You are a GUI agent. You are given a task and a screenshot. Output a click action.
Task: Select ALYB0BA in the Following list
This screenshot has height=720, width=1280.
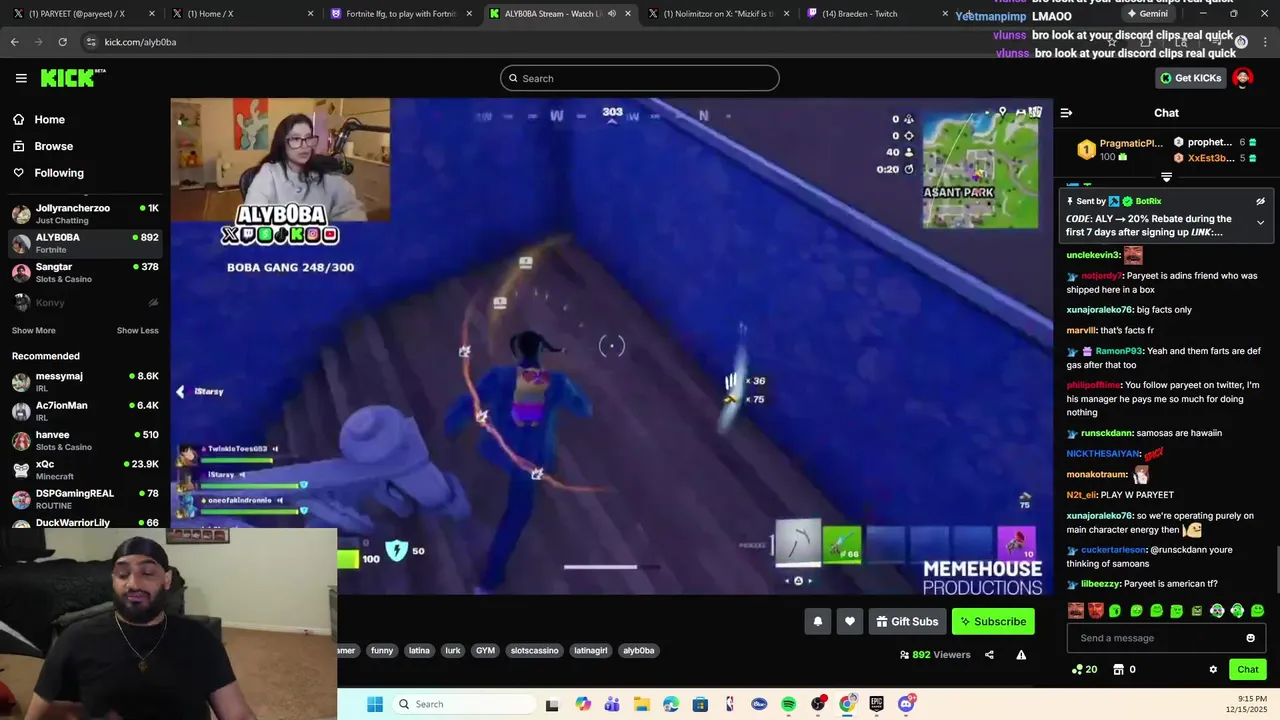tap(85, 243)
